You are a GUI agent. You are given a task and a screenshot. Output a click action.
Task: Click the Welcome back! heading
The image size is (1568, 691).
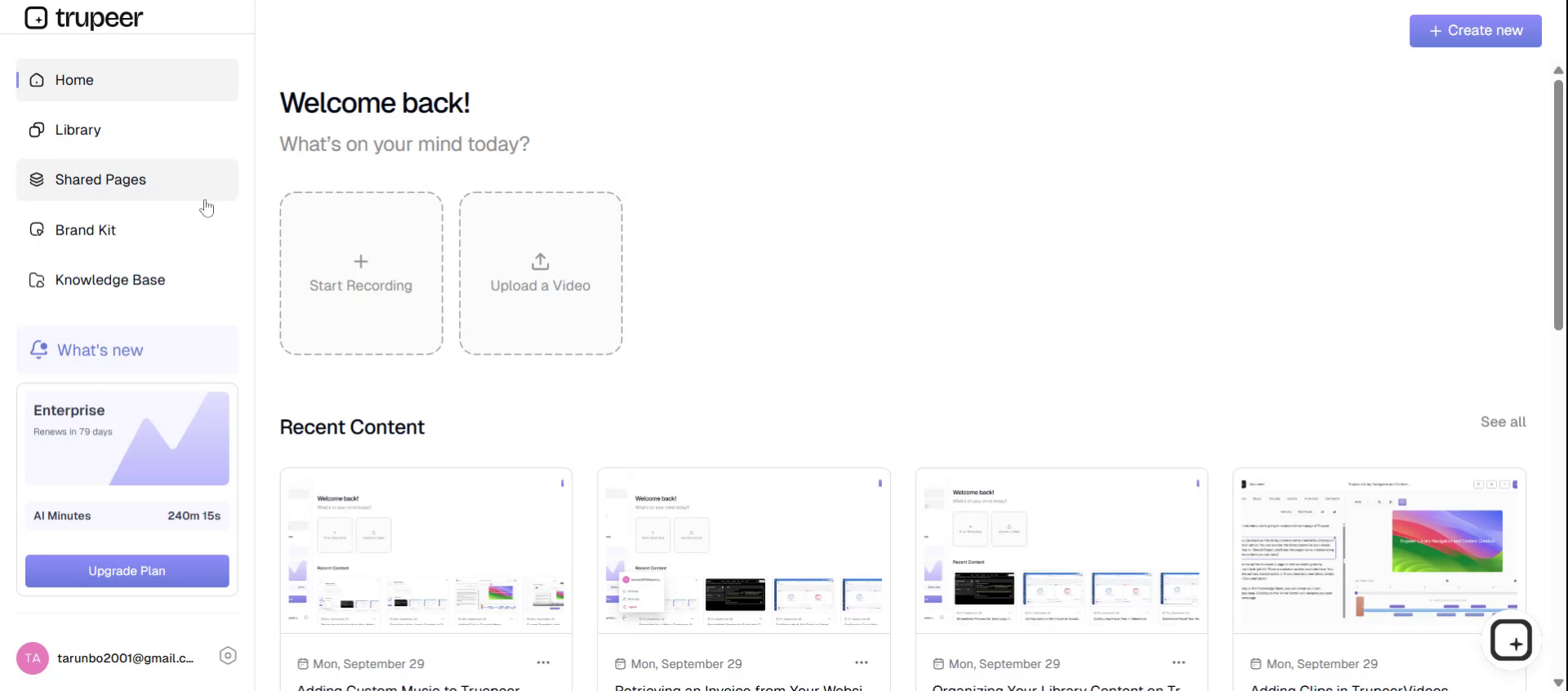coord(375,103)
